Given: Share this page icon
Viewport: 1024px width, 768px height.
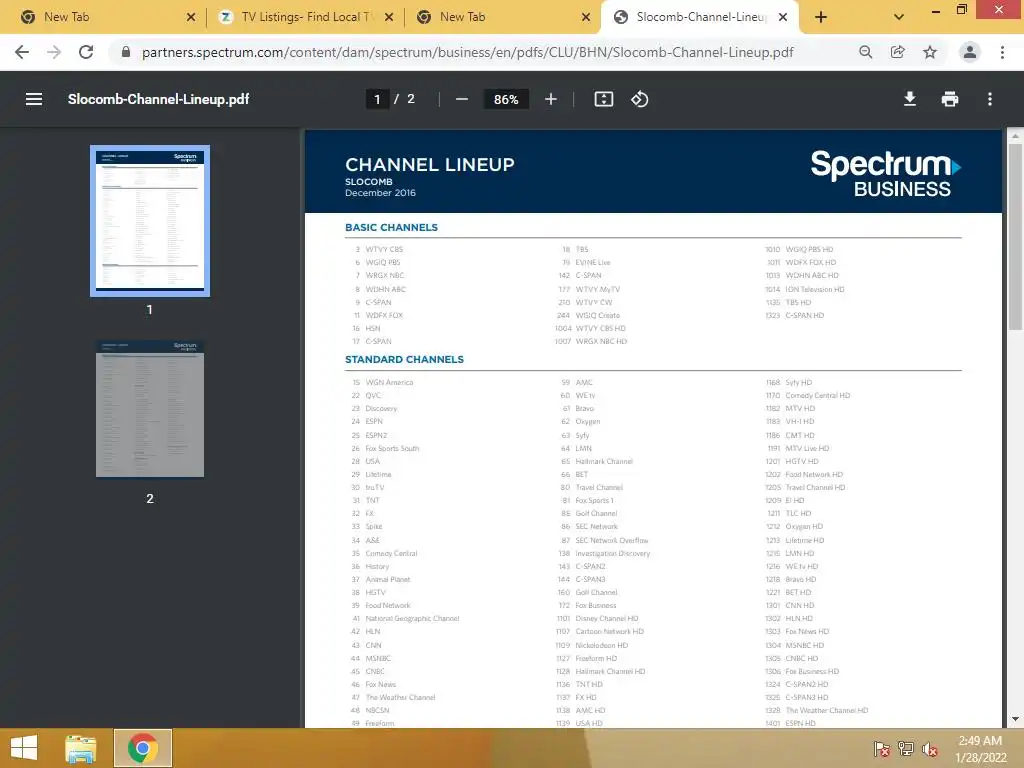Looking at the screenshot, I should [x=898, y=52].
